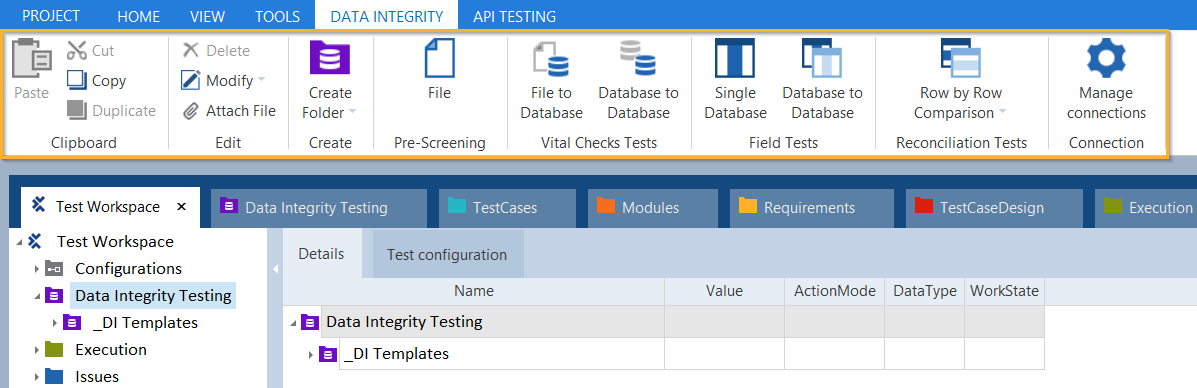Screen dimensions: 1197x388
Task: Switch to the API TESTING ribbon tab
Action: (x=515, y=16)
